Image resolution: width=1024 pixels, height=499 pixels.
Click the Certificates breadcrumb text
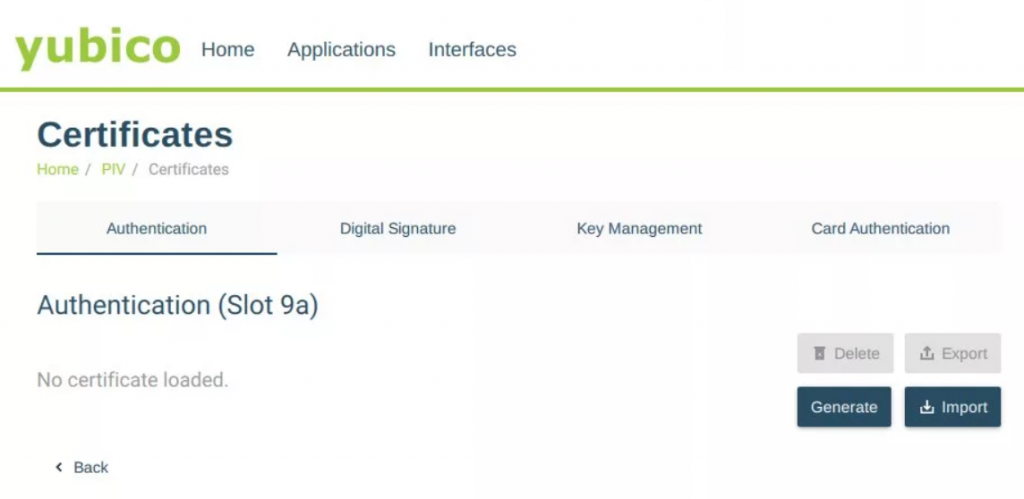(x=189, y=169)
